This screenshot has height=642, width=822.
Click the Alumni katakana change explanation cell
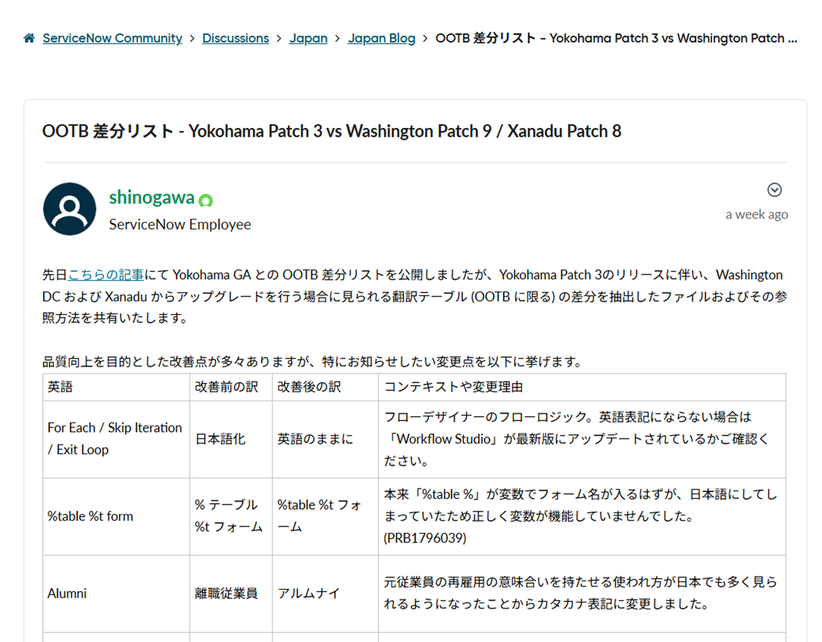(582, 593)
